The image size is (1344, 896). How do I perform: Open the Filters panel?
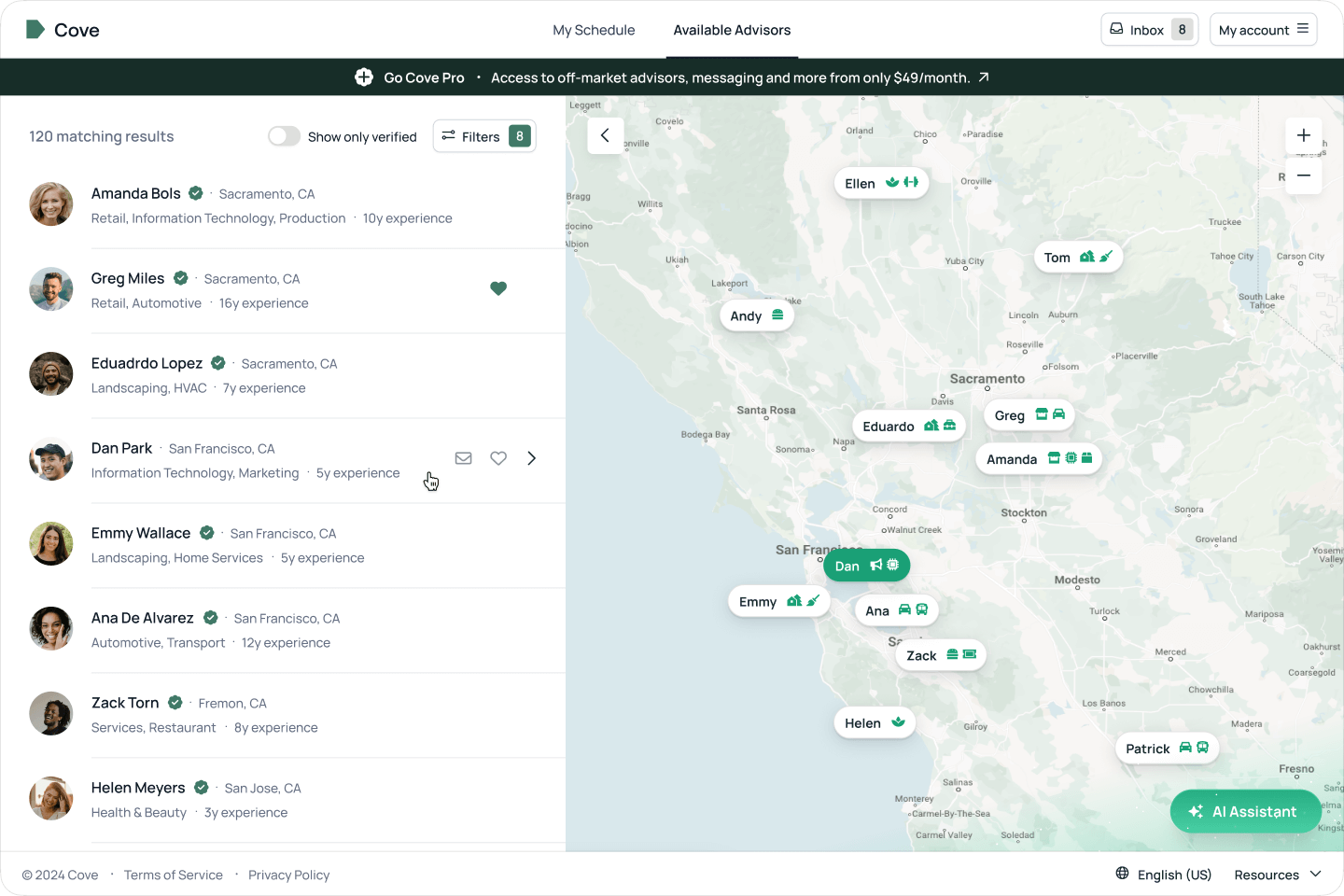click(x=483, y=136)
